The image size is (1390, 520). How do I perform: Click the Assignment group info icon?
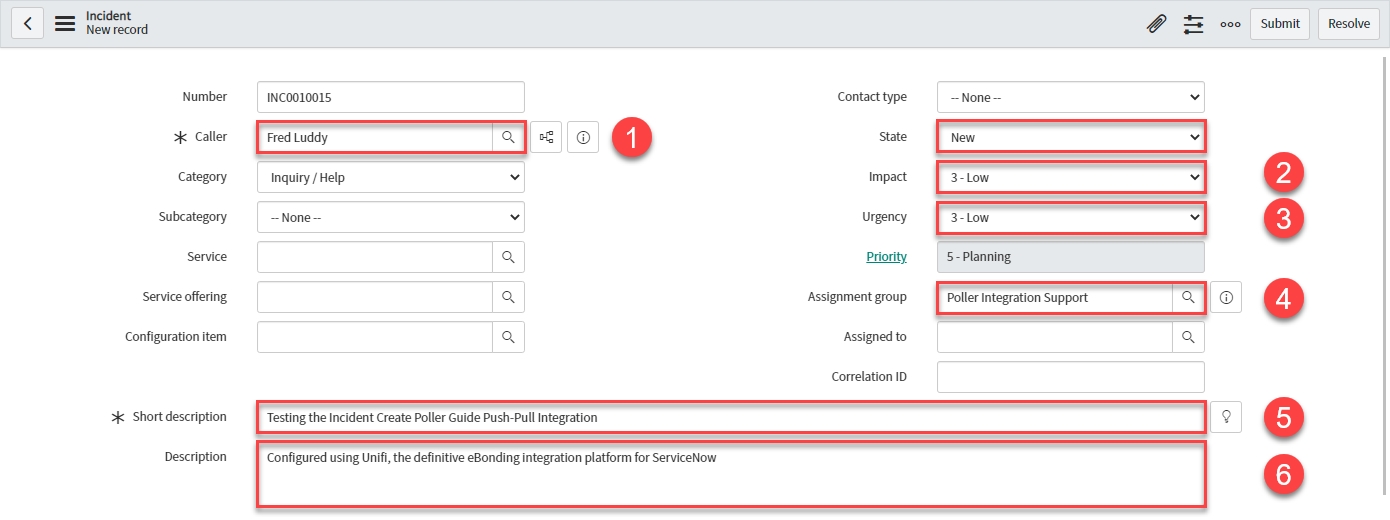[1226, 297]
